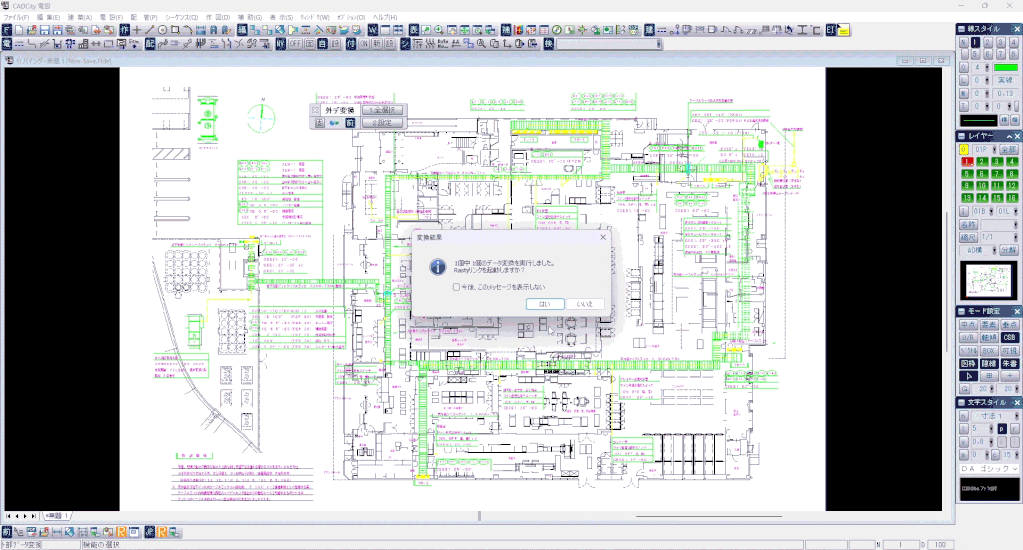1023x550 pixels.
Task: Select the circle drawing tool icon
Action: click(162, 30)
